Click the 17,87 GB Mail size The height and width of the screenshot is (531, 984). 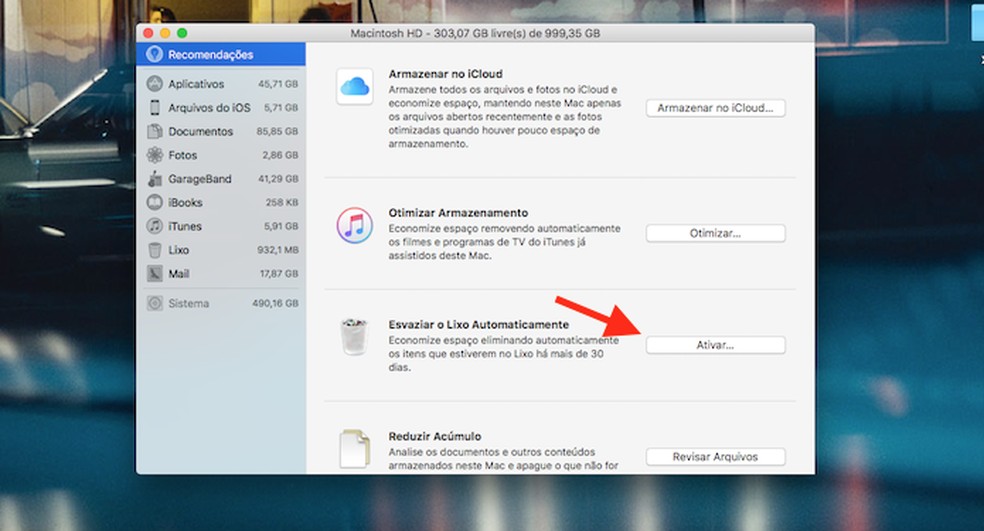pos(279,274)
